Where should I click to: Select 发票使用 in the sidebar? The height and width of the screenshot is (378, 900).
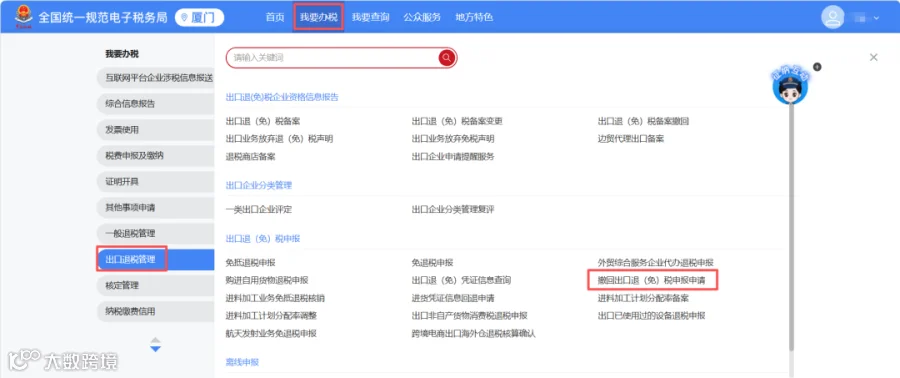[156, 130]
